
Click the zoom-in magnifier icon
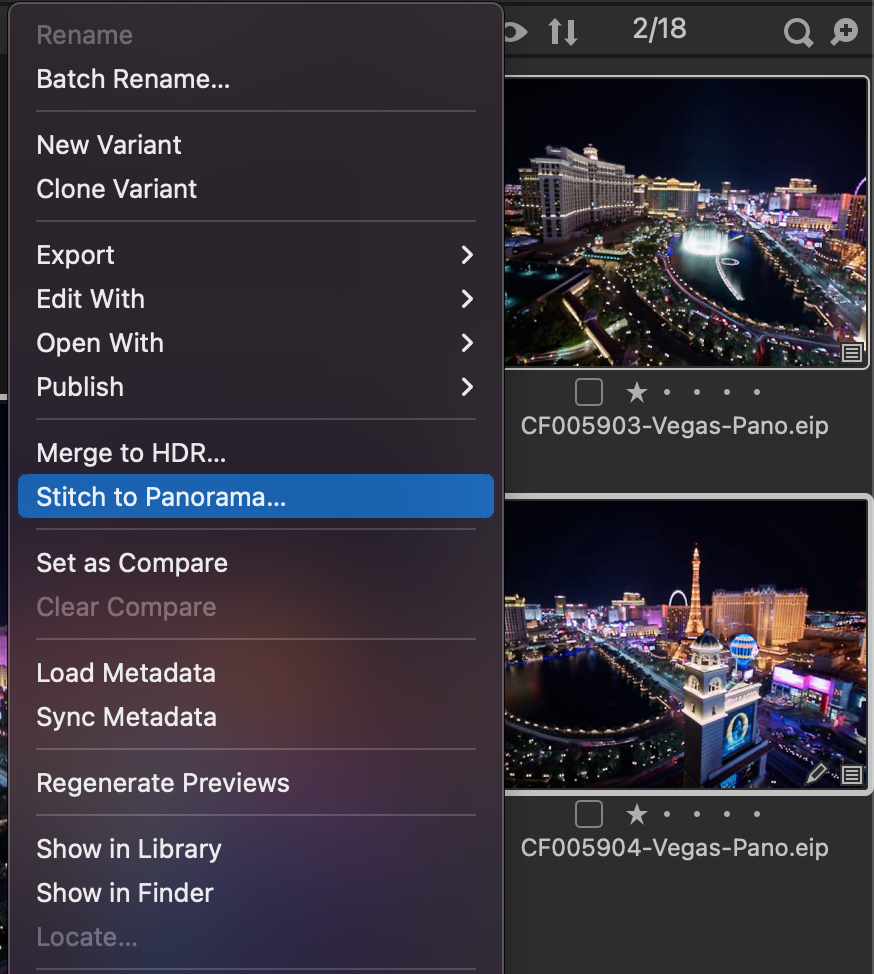844,32
